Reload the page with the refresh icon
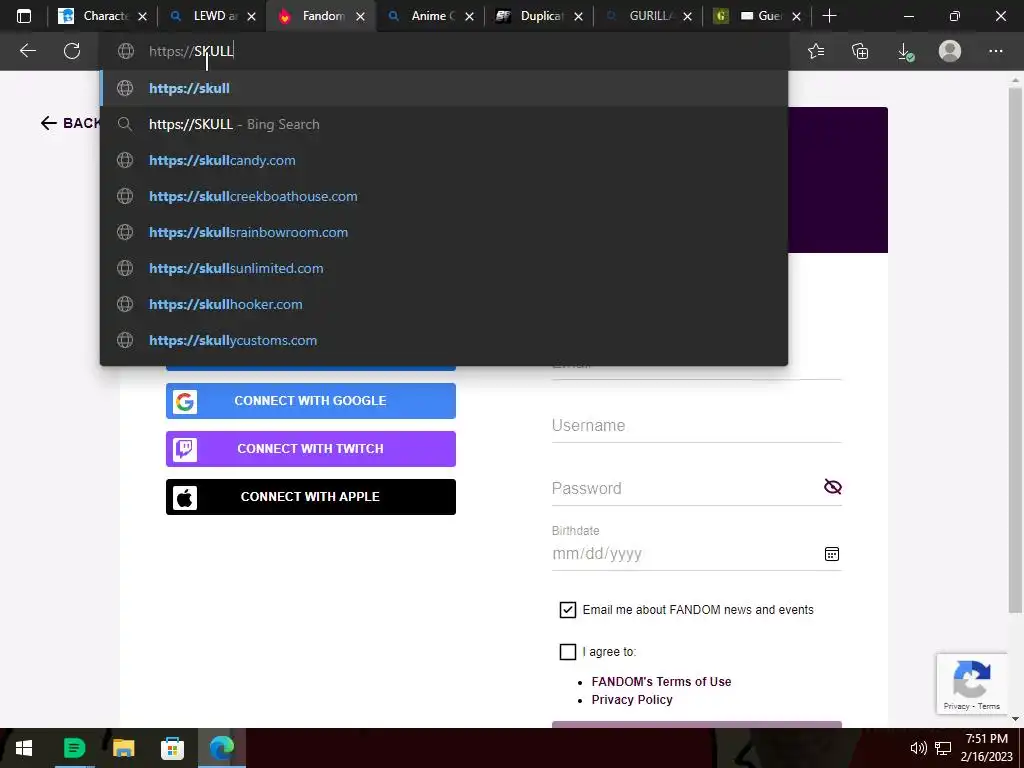 coord(72,51)
